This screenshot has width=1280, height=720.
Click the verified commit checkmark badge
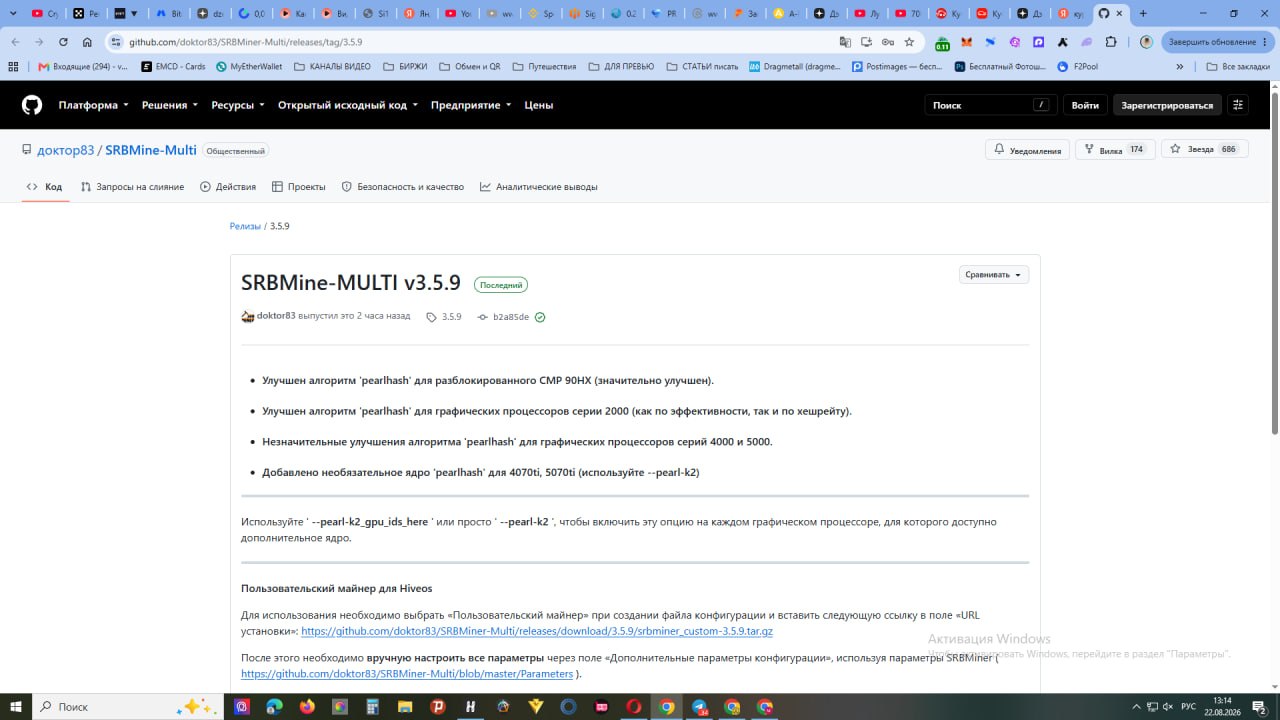[540, 317]
